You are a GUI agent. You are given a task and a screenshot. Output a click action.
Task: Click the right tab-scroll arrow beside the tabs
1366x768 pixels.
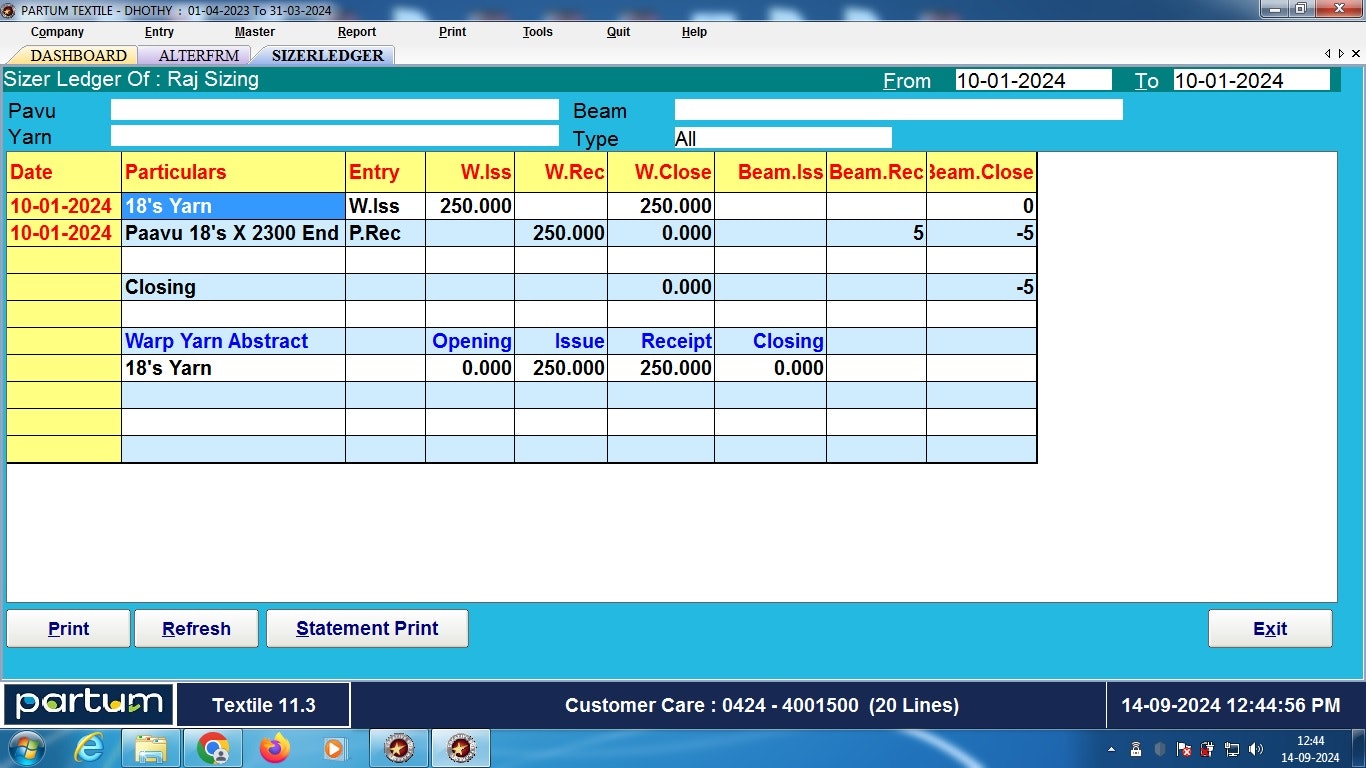pyautogui.click(x=1340, y=53)
